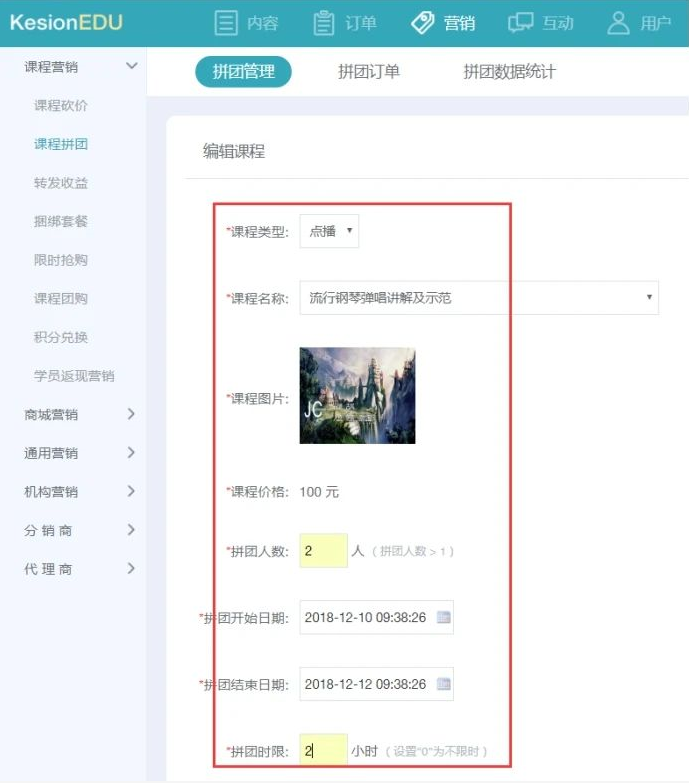Viewport: 689px width, 783px height.
Task: Click the 内容 document icon in top bar
Action: pyautogui.click(x=227, y=22)
